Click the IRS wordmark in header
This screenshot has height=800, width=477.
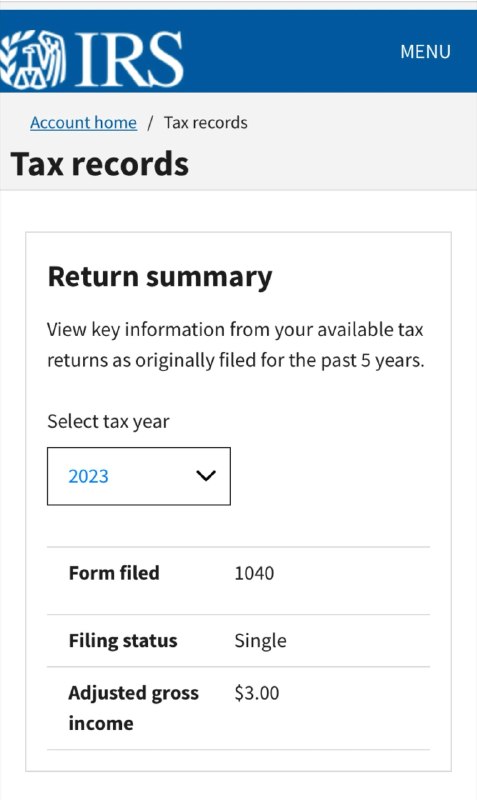129,59
